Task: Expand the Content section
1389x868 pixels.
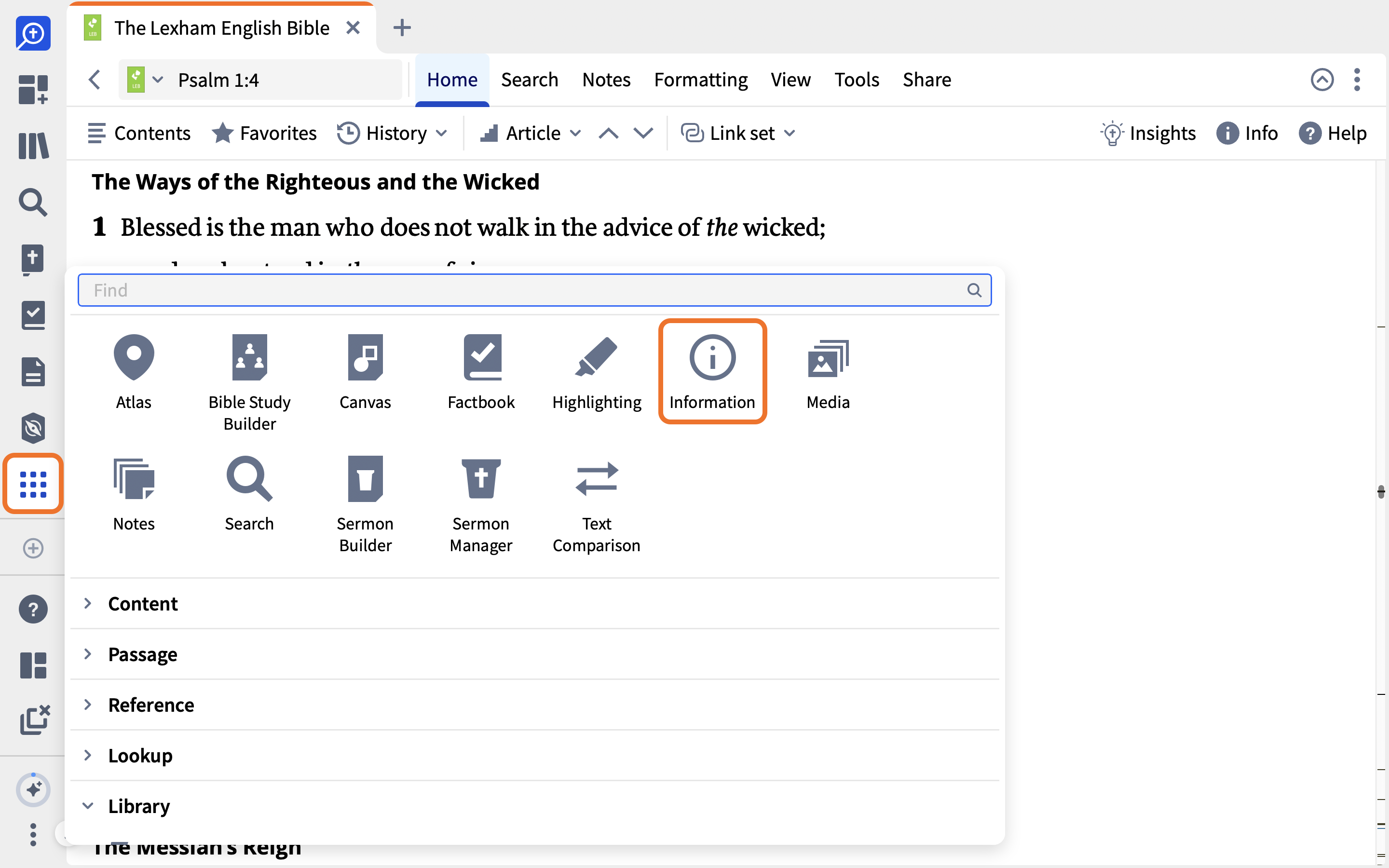Action: click(534, 603)
